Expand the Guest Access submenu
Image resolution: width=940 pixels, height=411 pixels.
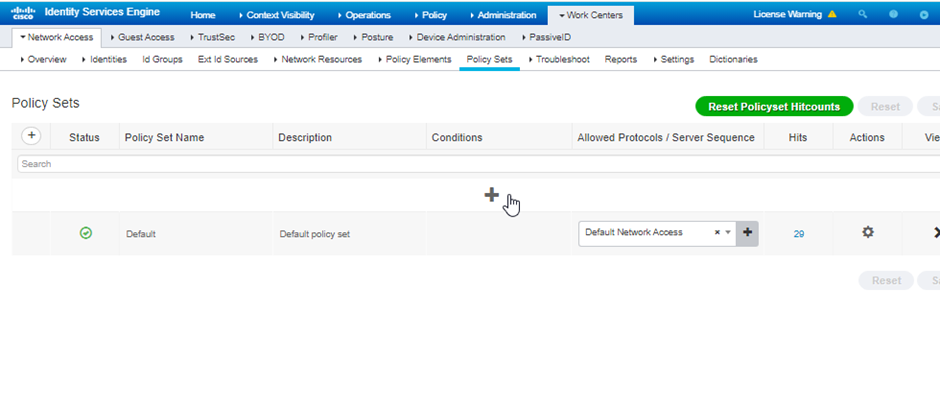tap(143, 37)
